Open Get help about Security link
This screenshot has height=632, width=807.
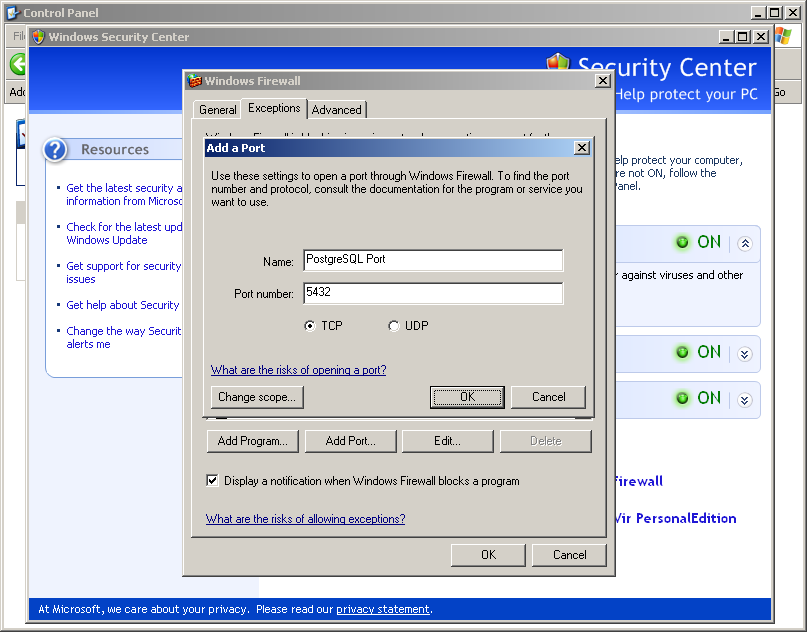[x=122, y=305]
